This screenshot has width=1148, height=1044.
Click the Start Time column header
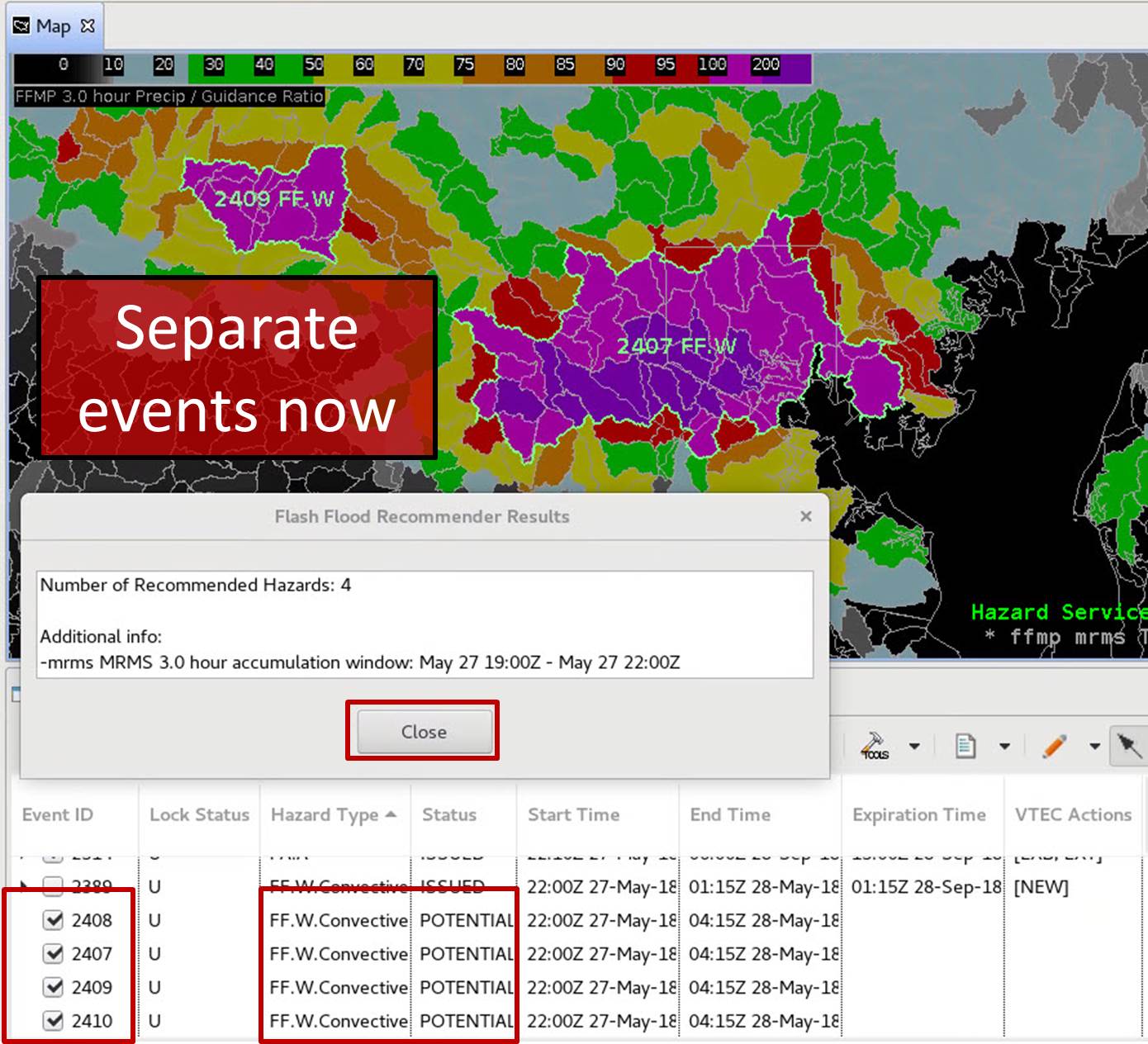pyautogui.click(x=573, y=815)
